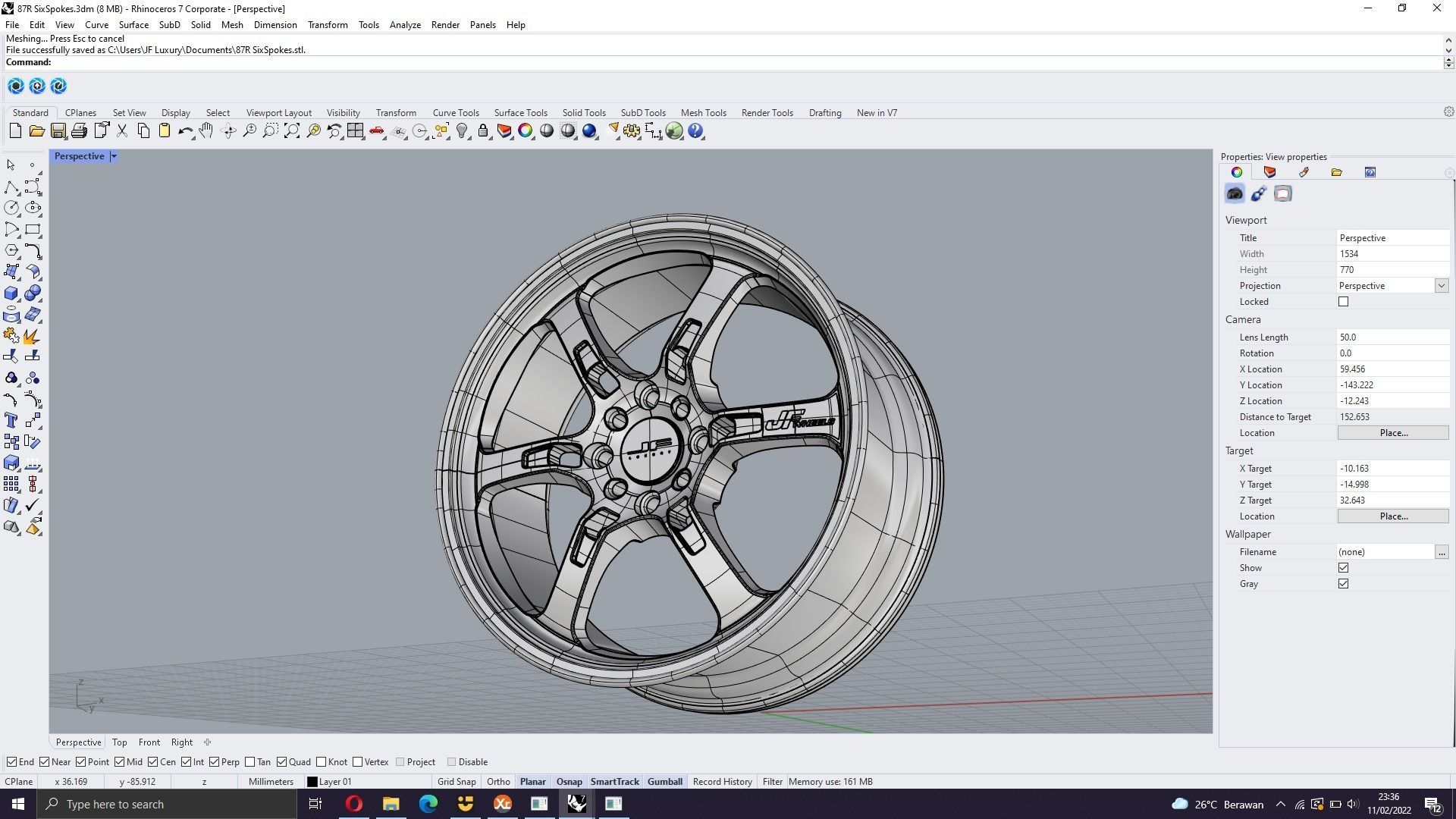1456x819 pixels.
Task: Open the Perspective viewport title dropdown arrow
Action: click(114, 156)
